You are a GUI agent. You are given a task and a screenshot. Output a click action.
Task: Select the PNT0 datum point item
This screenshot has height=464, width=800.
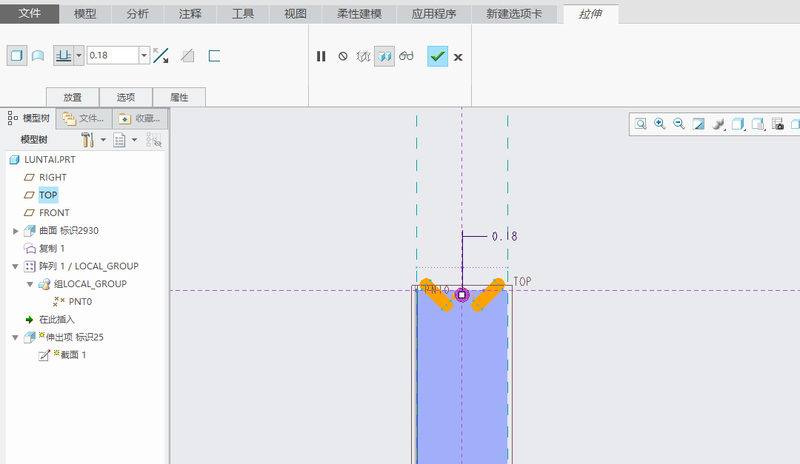[80, 302]
